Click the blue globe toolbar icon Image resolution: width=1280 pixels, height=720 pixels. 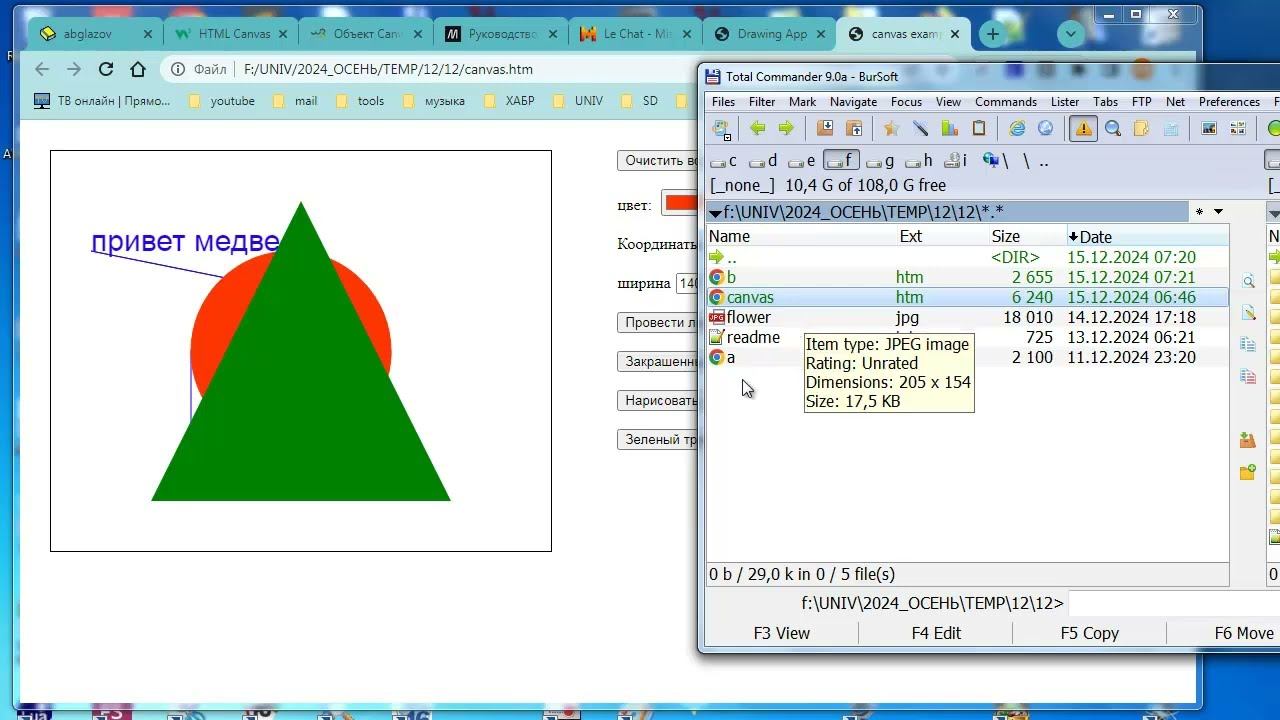(1046, 128)
